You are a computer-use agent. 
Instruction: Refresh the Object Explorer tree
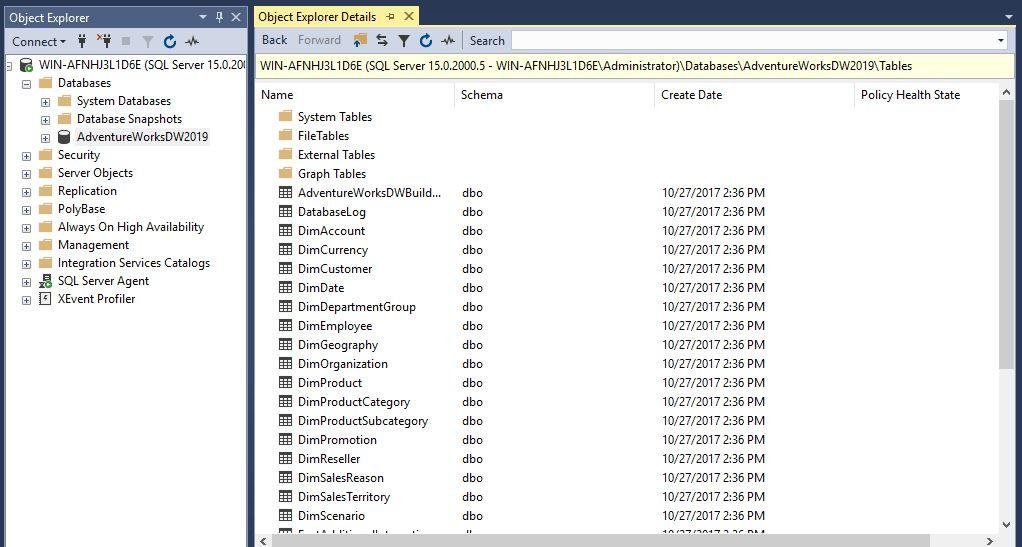click(169, 42)
